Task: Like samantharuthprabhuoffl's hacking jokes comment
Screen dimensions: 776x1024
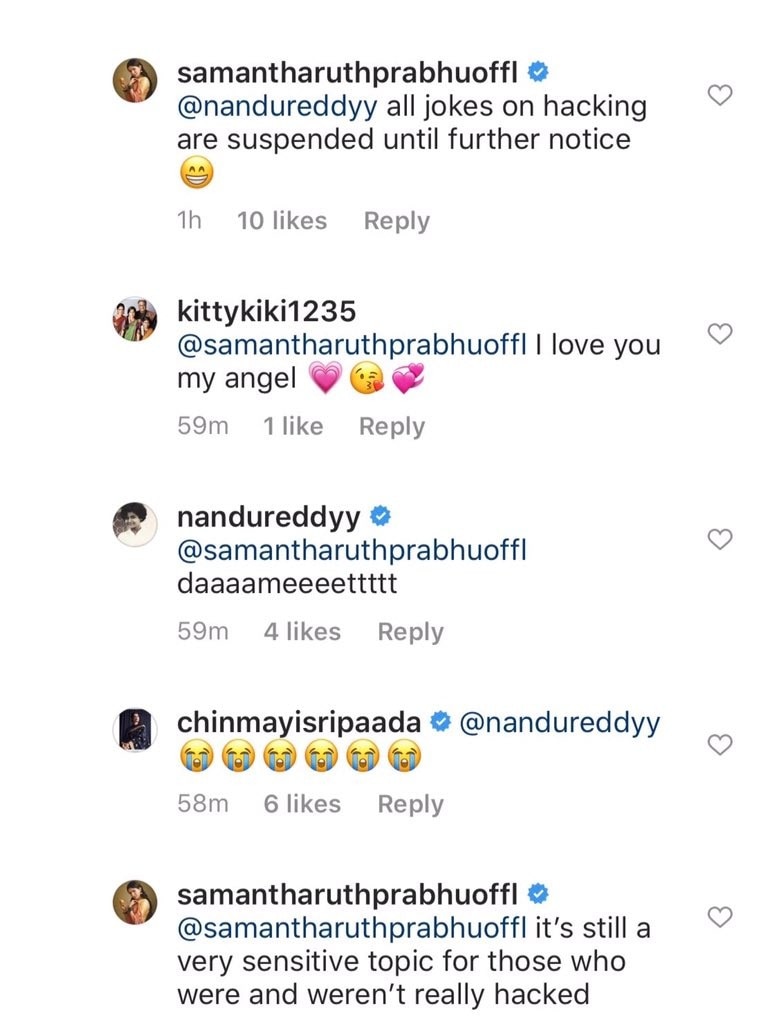Action: (x=720, y=95)
